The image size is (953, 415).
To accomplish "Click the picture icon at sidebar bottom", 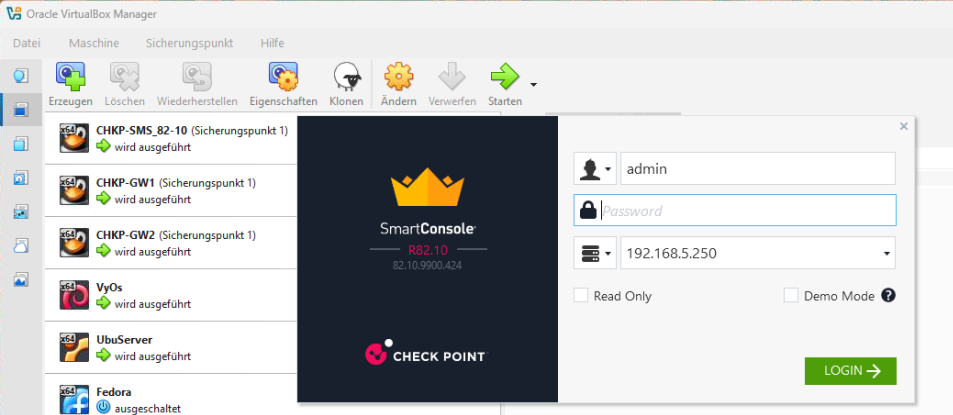I will [21, 280].
